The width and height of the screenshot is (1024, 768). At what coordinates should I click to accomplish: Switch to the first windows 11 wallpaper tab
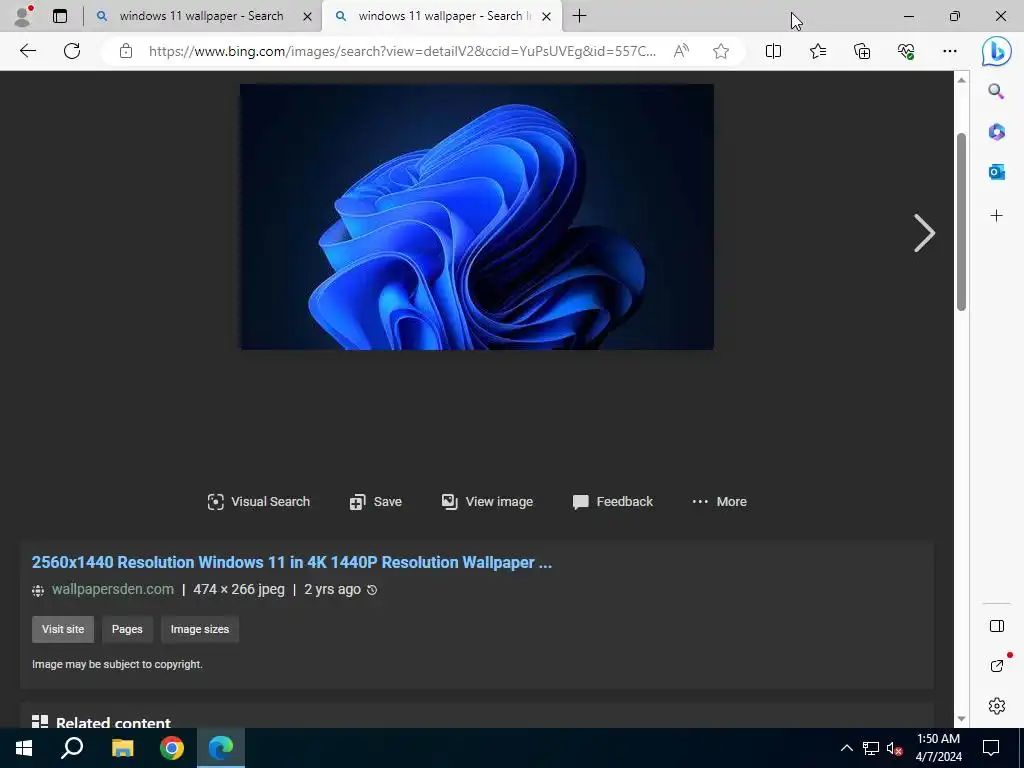201,16
